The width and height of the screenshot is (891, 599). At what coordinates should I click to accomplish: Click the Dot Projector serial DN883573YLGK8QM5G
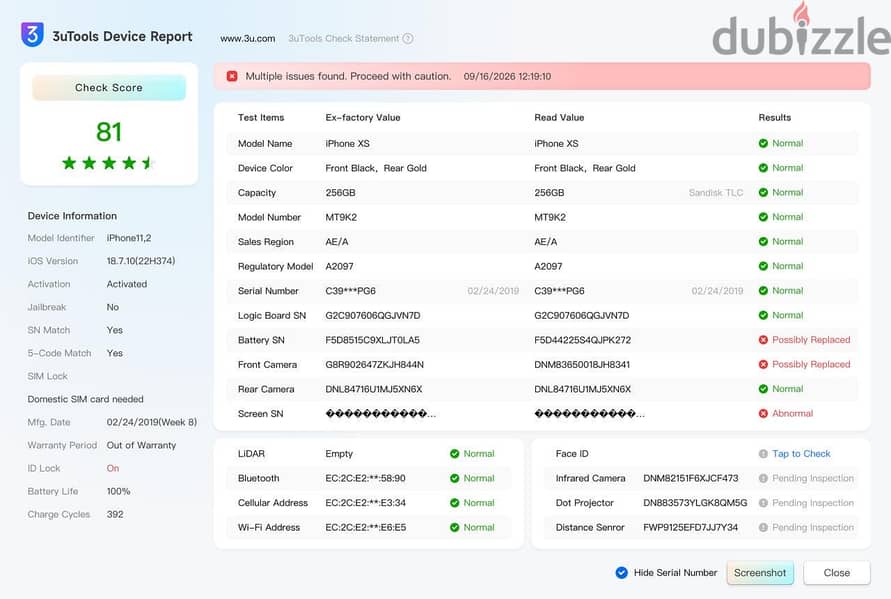point(695,503)
